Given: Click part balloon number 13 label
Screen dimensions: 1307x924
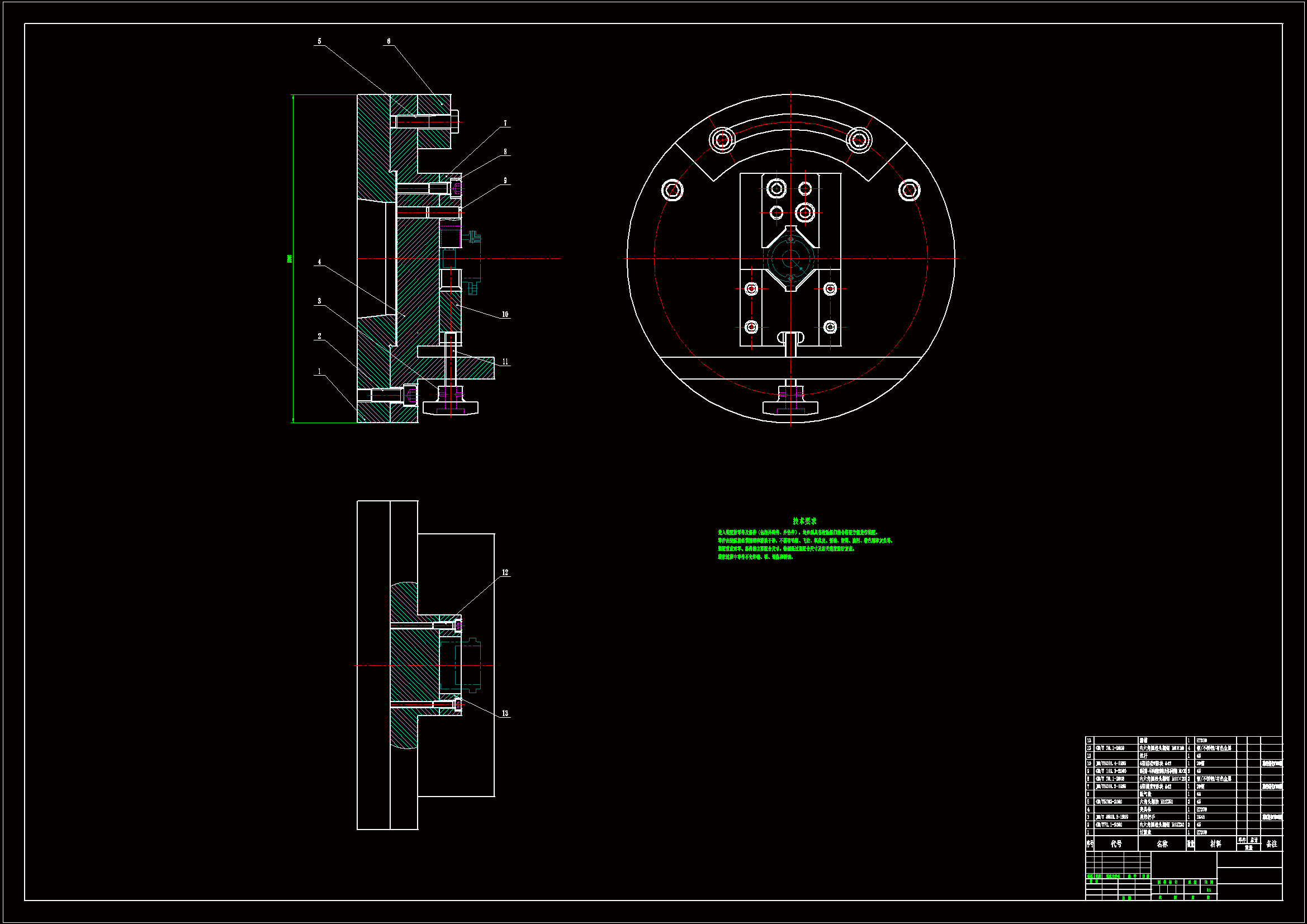Looking at the screenshot, I should pyautogui.click(x=505, y=713).
